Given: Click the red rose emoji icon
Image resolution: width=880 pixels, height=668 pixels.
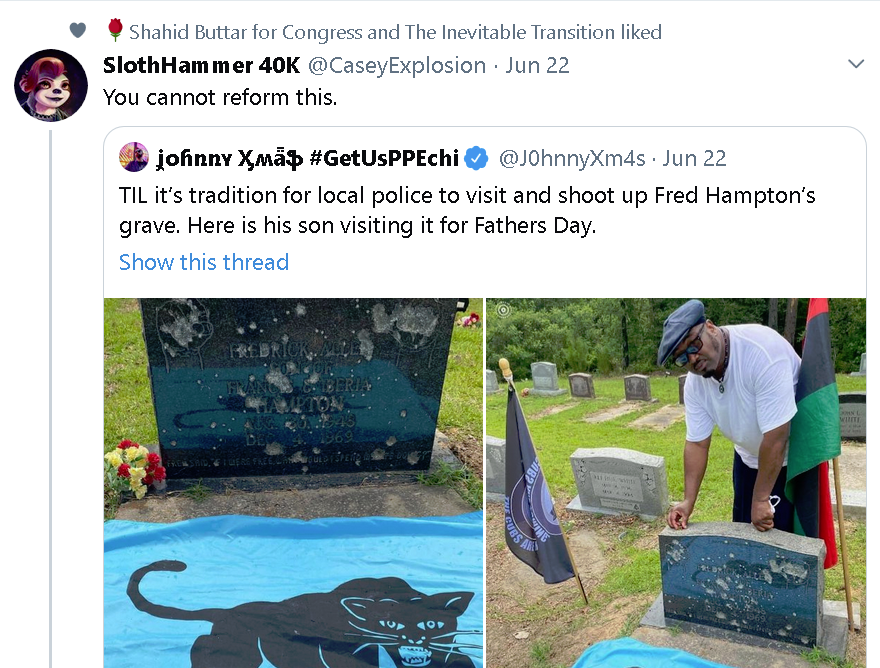Looking at the screenshot, I should pos(114,30).
